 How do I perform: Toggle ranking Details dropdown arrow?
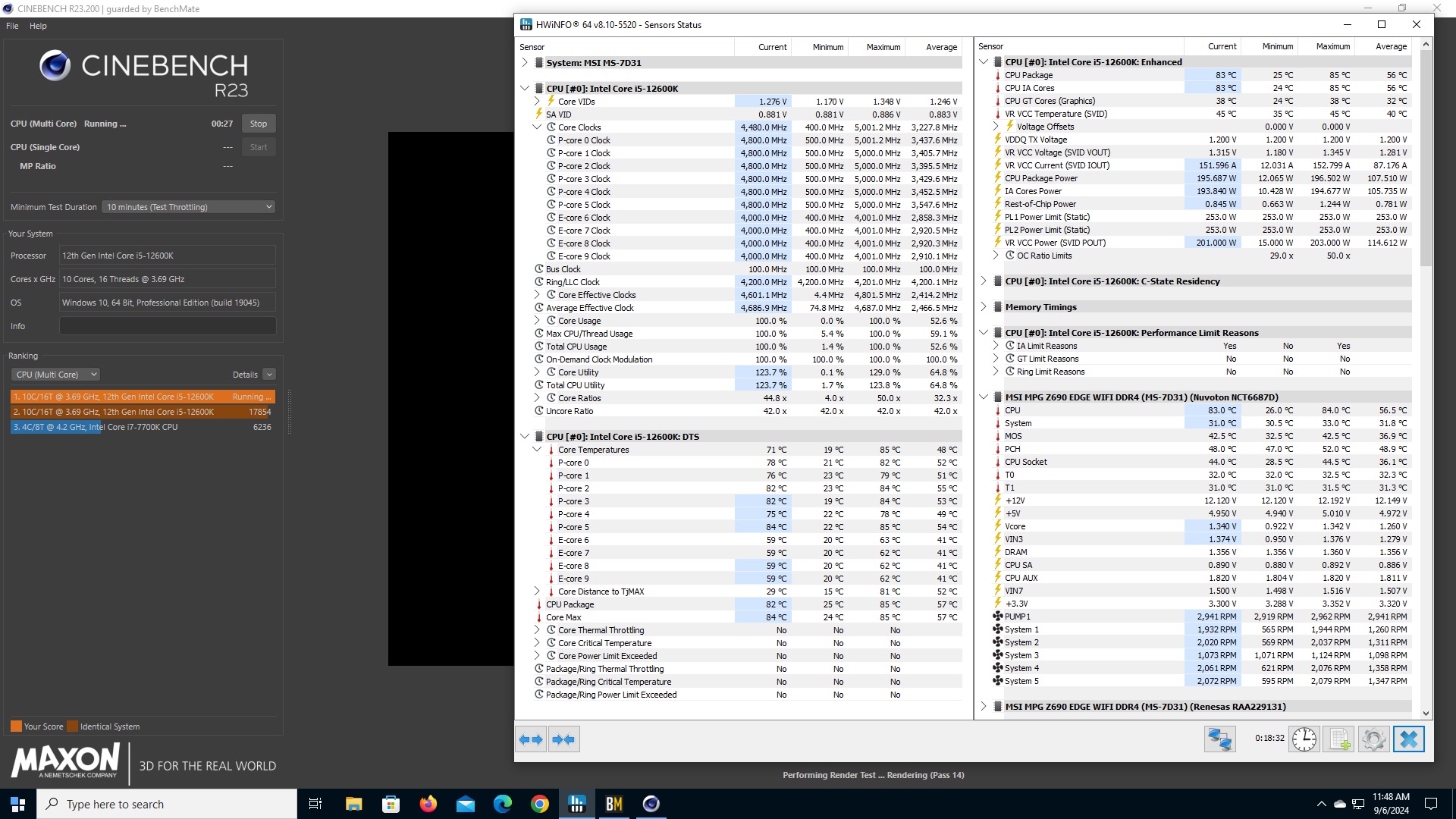coord(269,375)
